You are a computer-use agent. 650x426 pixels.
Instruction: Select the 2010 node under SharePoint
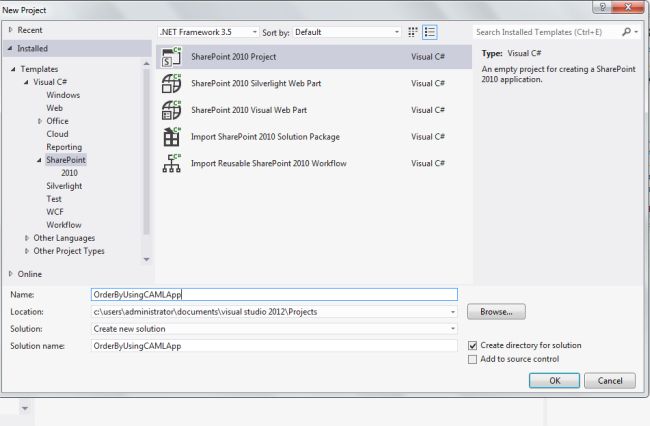[69, 173]
